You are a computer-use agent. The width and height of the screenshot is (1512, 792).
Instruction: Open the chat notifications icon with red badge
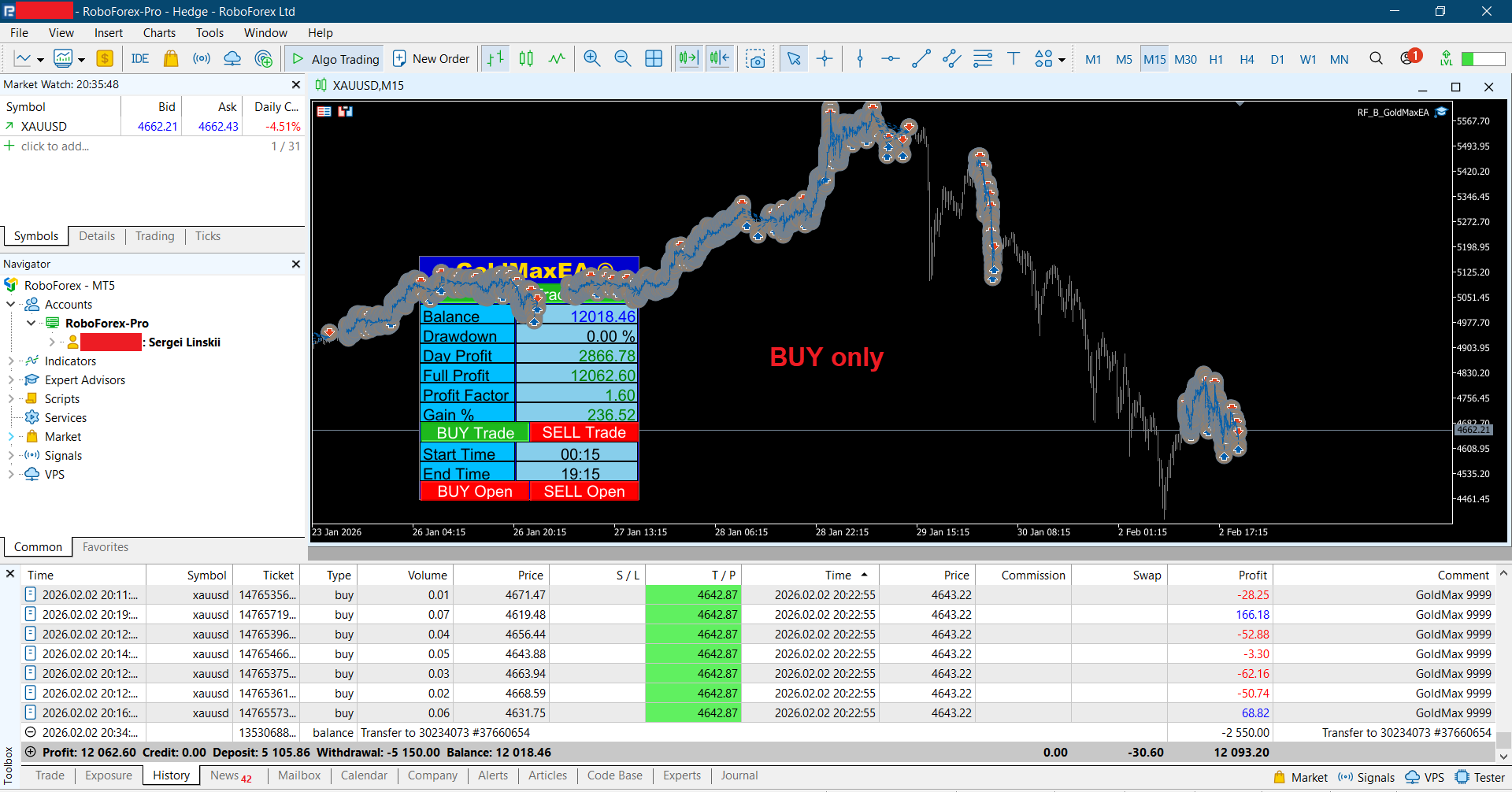tap(1410, 57)
